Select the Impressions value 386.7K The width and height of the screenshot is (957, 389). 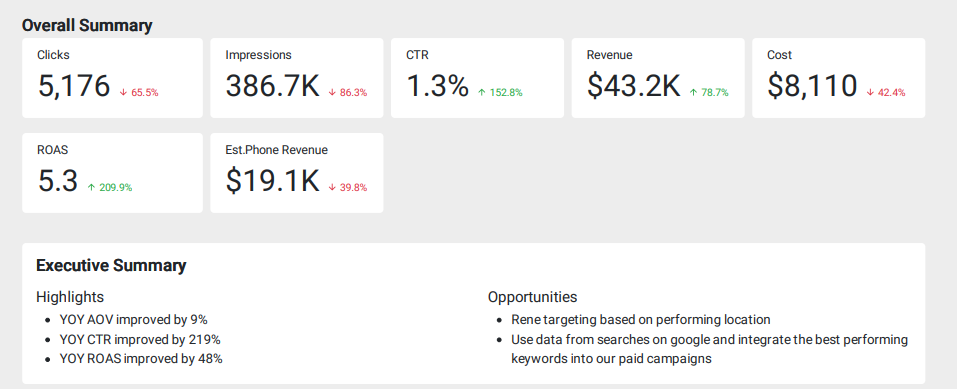coord(272,85)
